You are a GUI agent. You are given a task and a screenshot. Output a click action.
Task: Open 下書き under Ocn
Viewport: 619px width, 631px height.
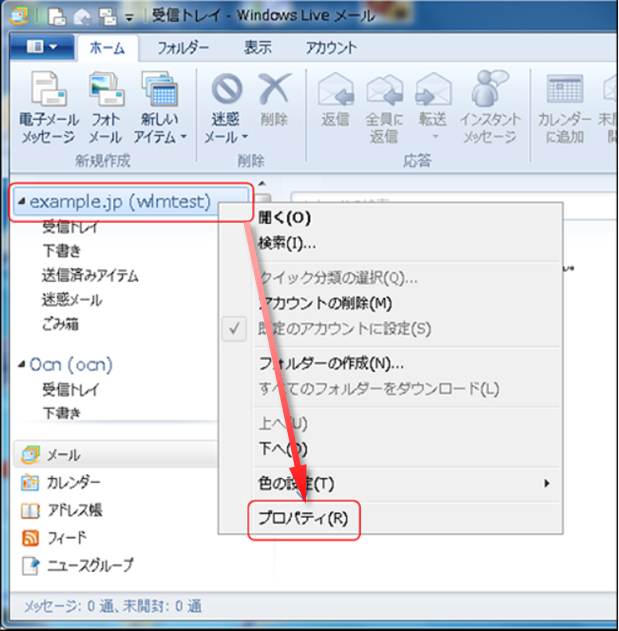(62, 413)
